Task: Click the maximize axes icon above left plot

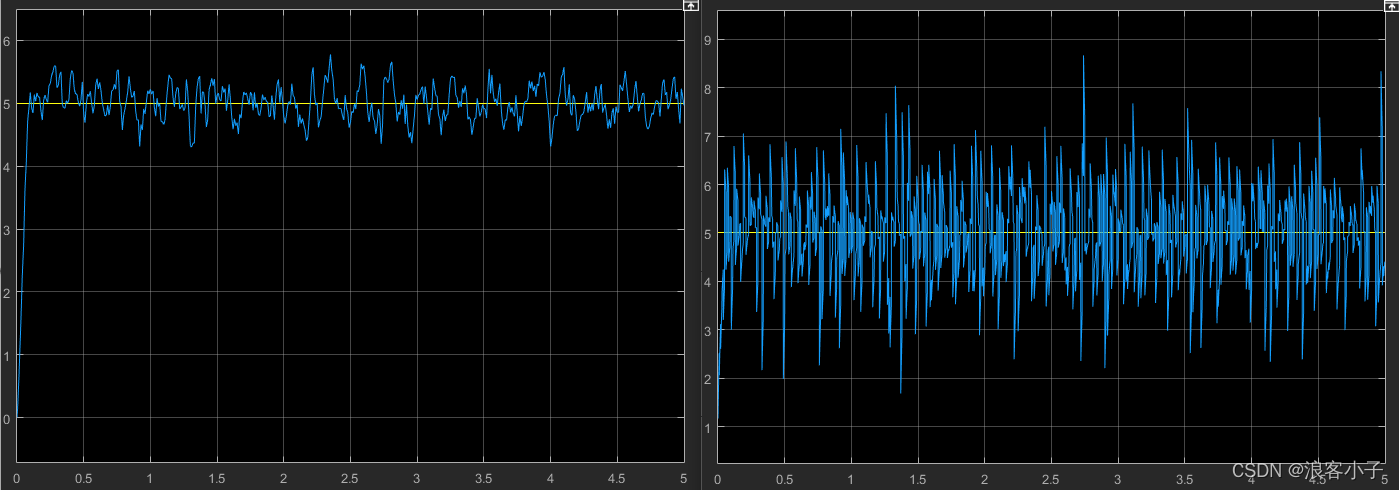Action: (690, 5)
